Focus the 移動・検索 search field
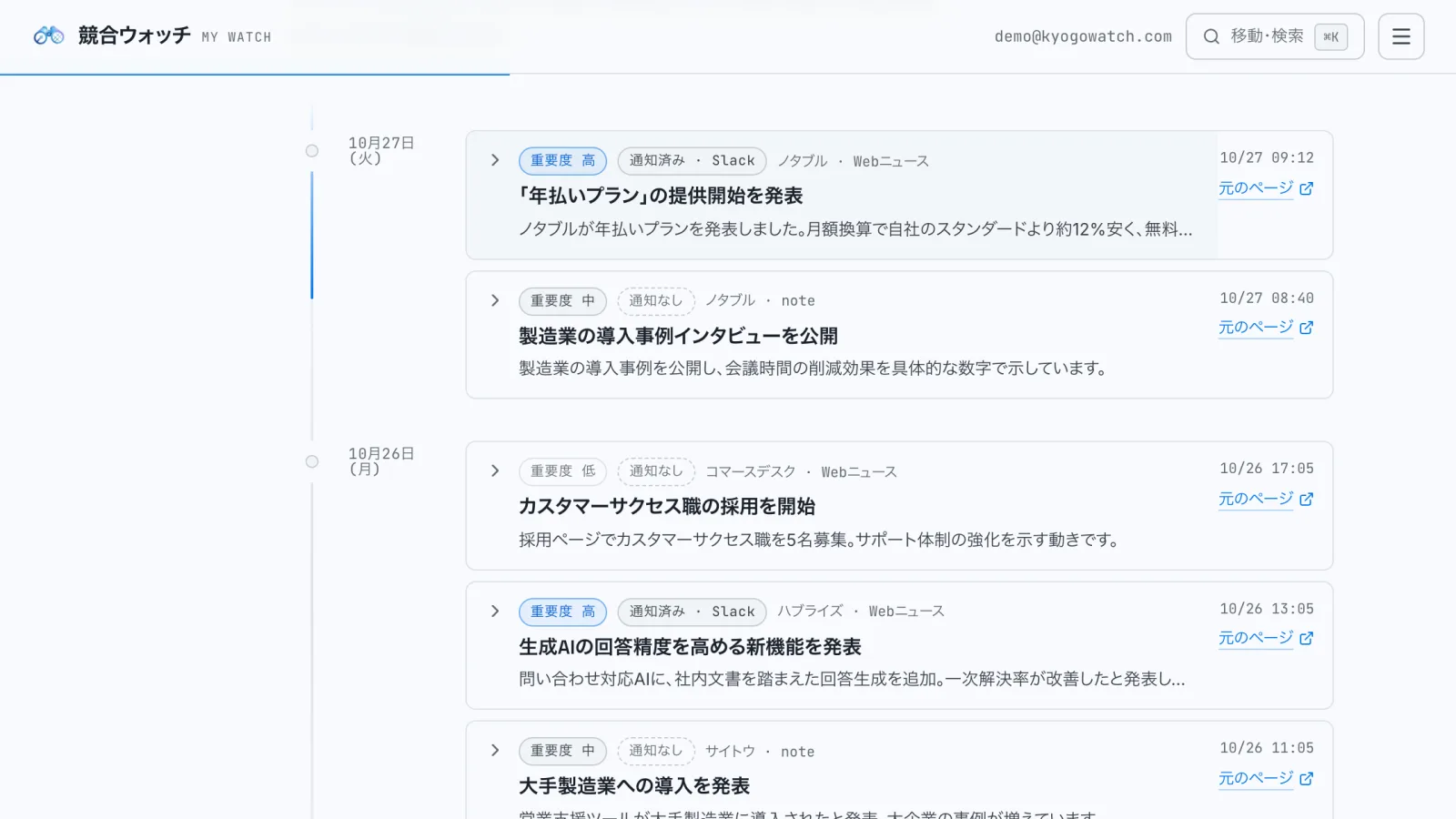Image resolution: width=1456 pixels, height=819 pixels. pos(1275,36)
